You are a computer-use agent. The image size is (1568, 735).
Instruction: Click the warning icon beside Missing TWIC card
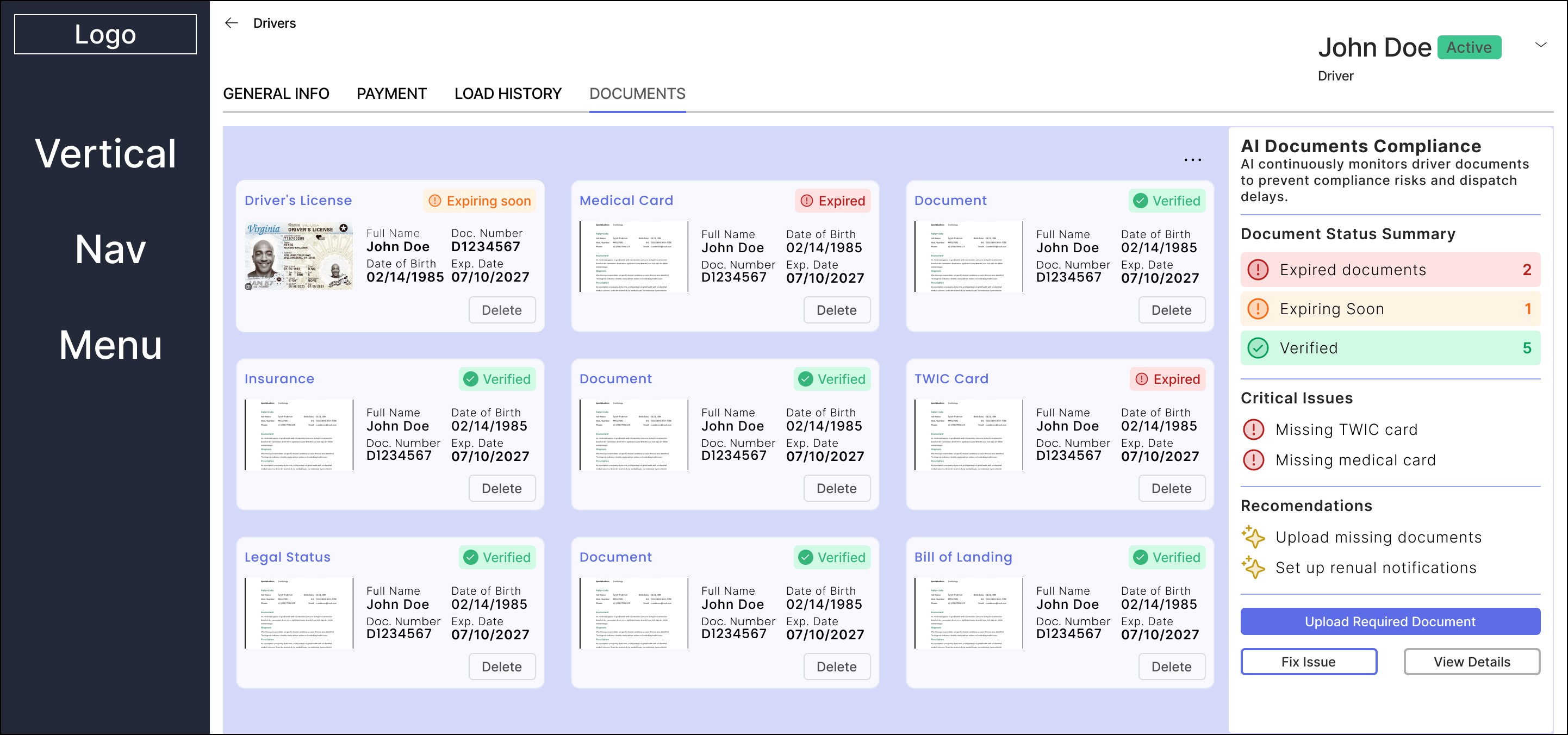pyautogui.click(x=1253, y=429)
